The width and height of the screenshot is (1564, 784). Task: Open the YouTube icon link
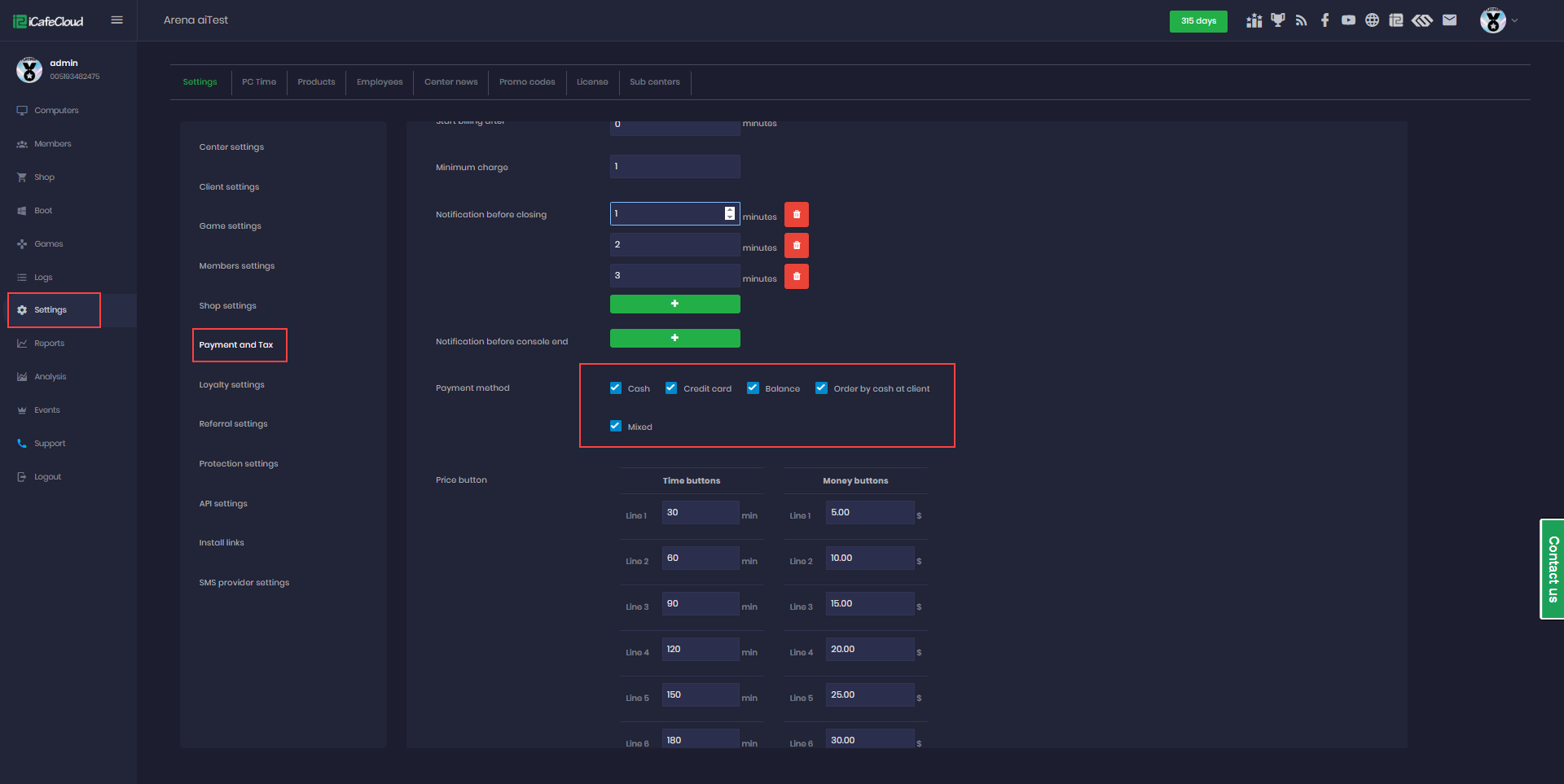click(1348, 20)
